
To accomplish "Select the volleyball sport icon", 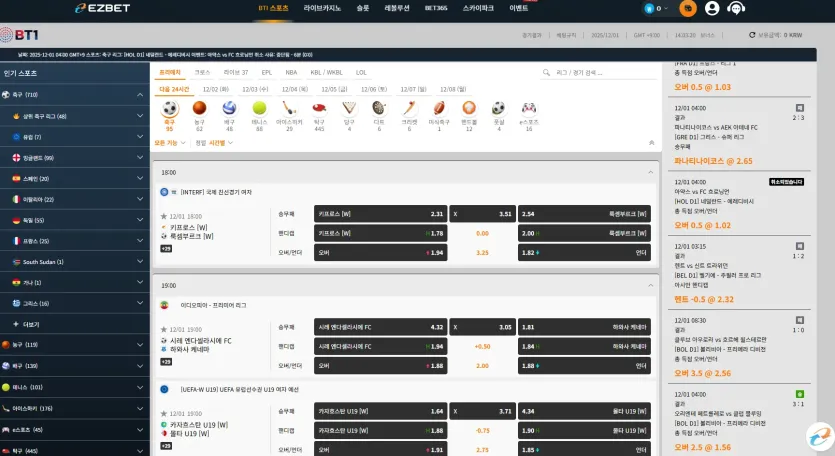I will click(230, 108).
